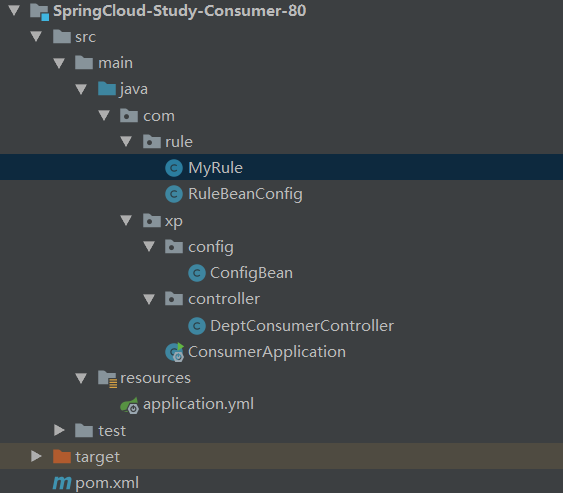Select the main folder label
Image resolution: width=563 pixels, height=493 pixels.
(116, 63)
